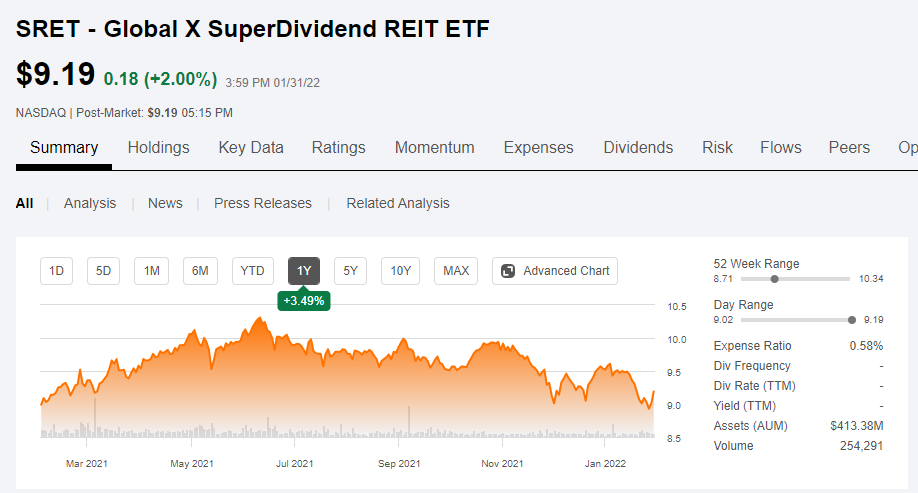
Task: Select the MAX chart range
Action: tap(456, 271)
